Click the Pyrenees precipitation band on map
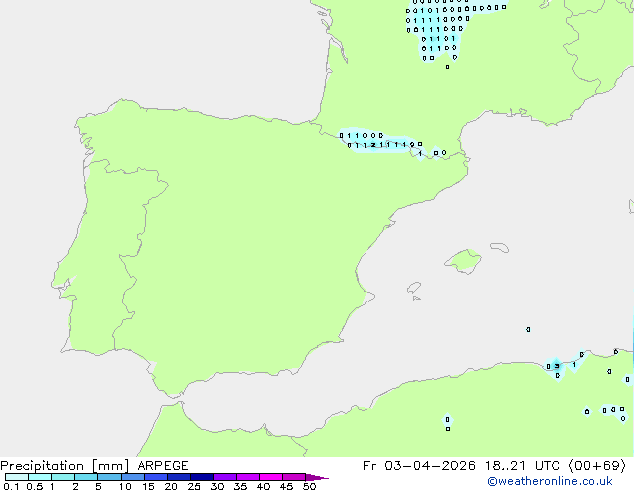Screen dimensions: 634x490 tap(382, 142)
